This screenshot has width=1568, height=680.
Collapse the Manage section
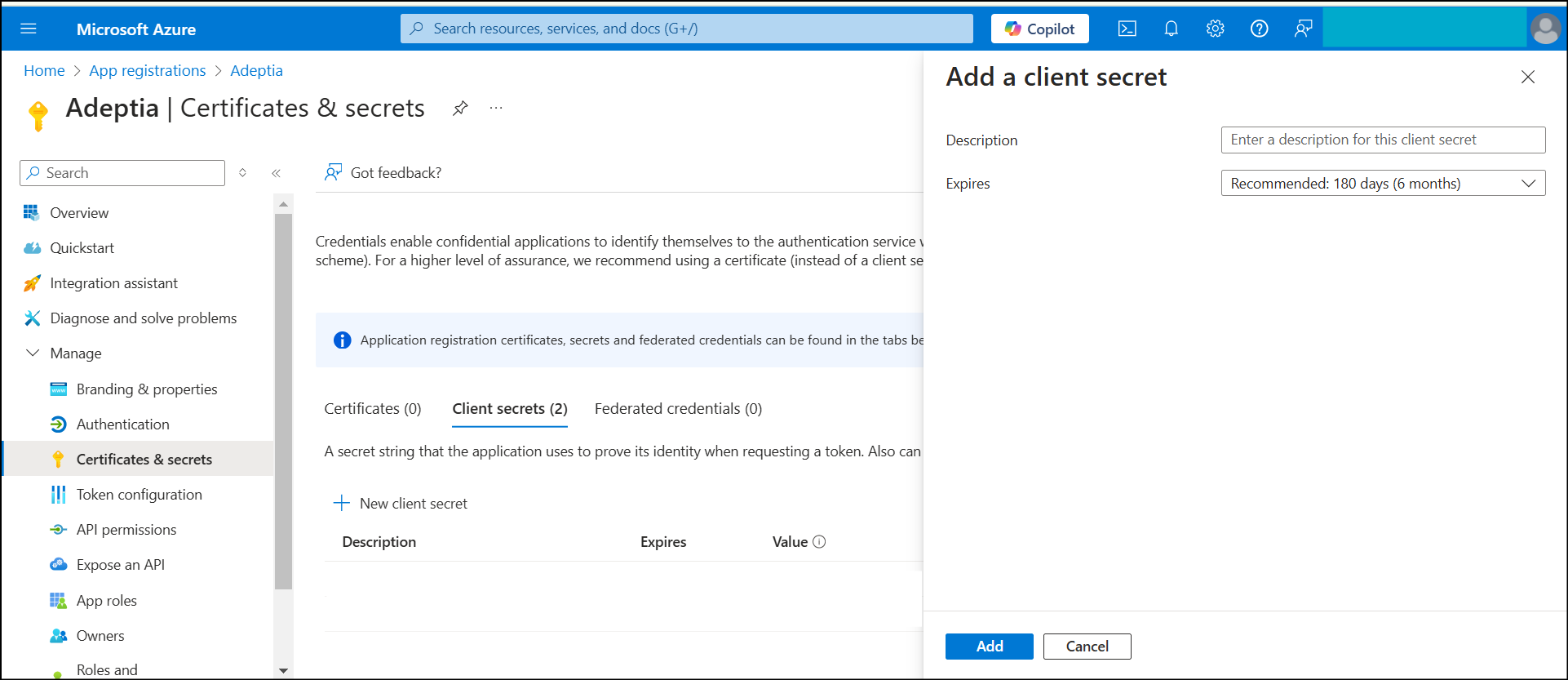coord(33,353)
